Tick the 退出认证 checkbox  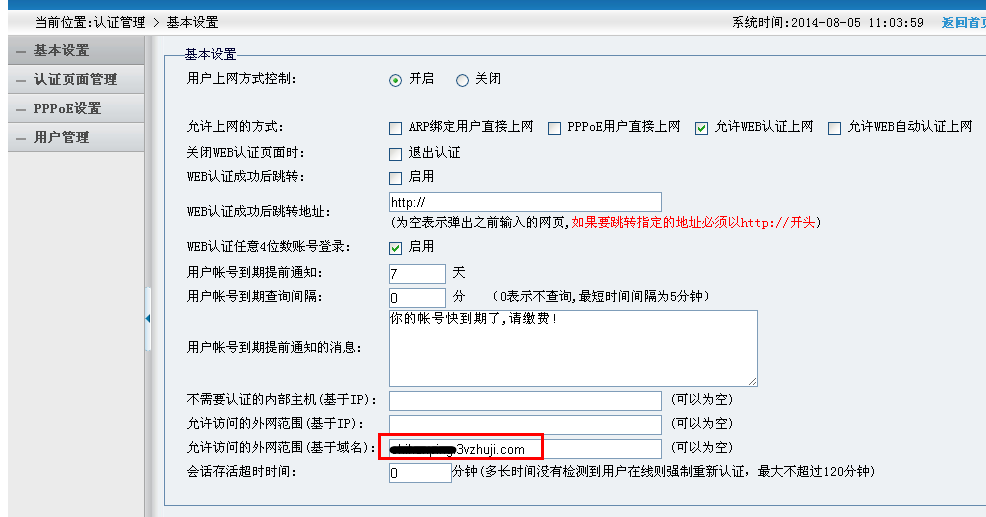(395, 154)
